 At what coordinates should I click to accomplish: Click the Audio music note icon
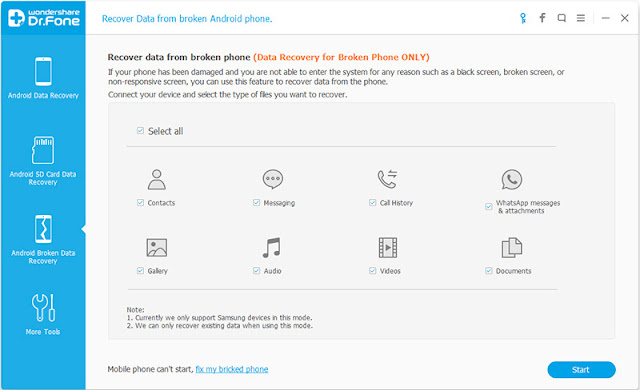(x=271, y=248)
